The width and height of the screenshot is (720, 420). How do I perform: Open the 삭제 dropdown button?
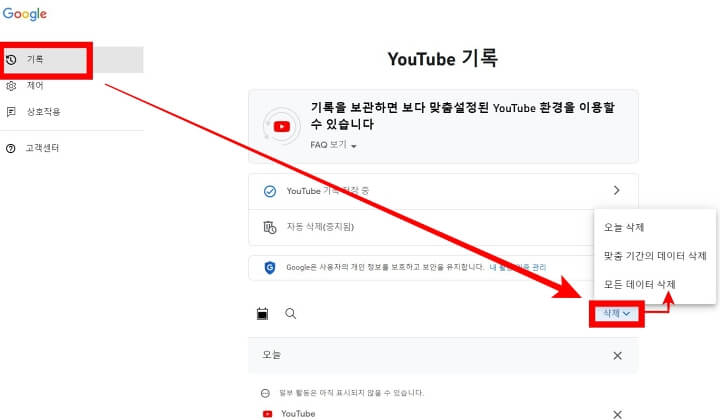pyautogui.click(x=616, y=314)
